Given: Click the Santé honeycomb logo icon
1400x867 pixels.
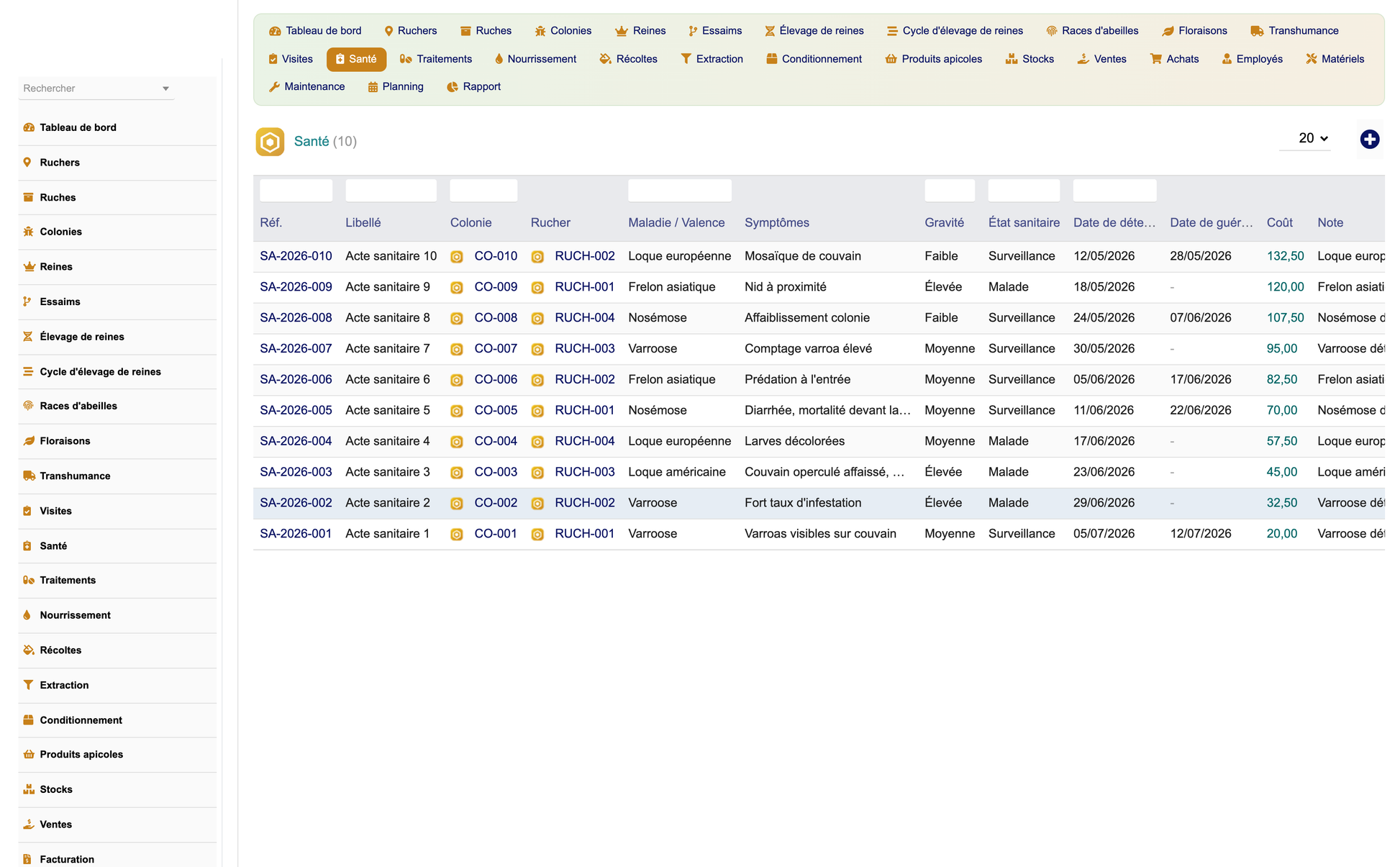Looking at the screenshot, I should tap(270, 142).
